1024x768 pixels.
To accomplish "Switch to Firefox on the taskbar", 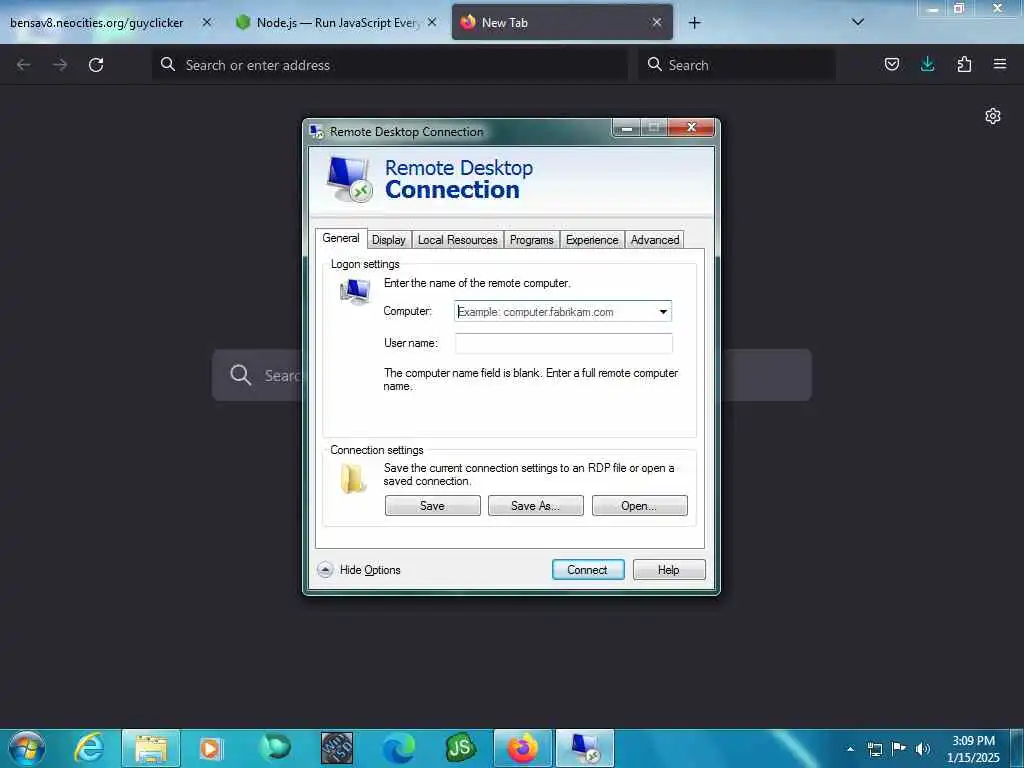I will tap(522, 748).
